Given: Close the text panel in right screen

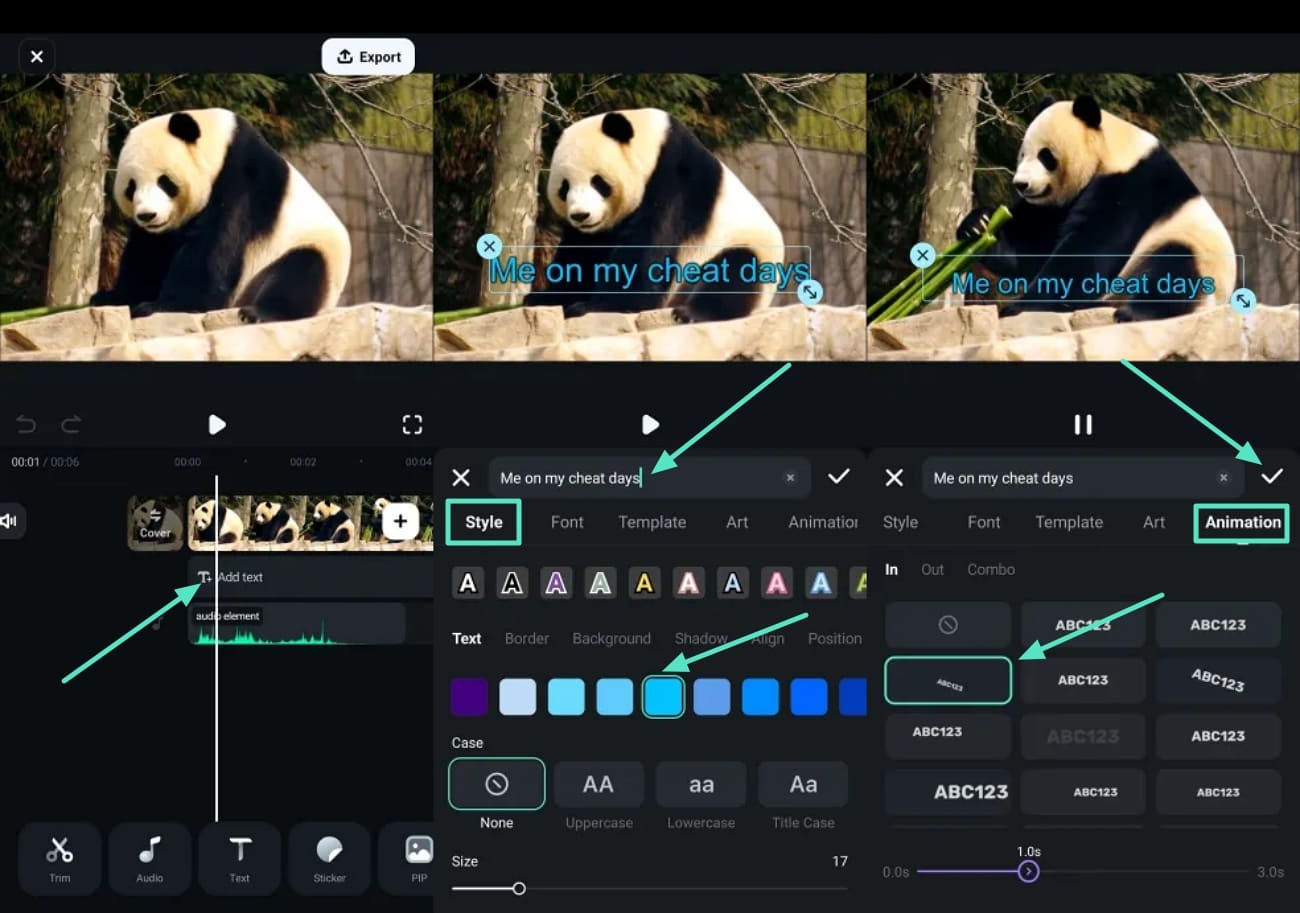Looking at the screenshot, I should (x=895, y=478).
